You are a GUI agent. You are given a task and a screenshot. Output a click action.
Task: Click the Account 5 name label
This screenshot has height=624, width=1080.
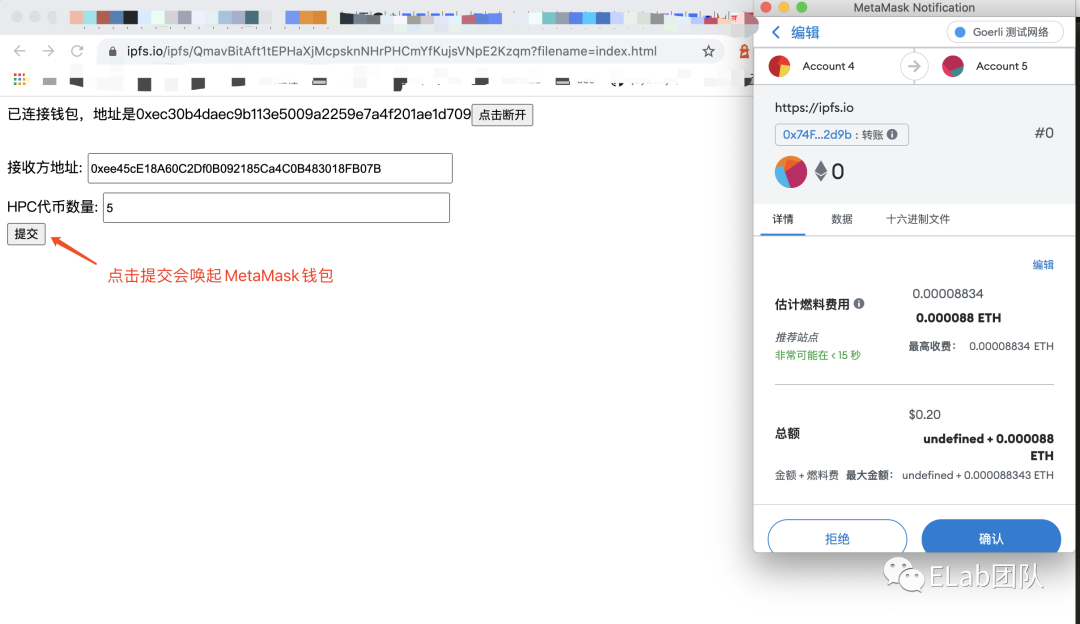click(1001, 66)
